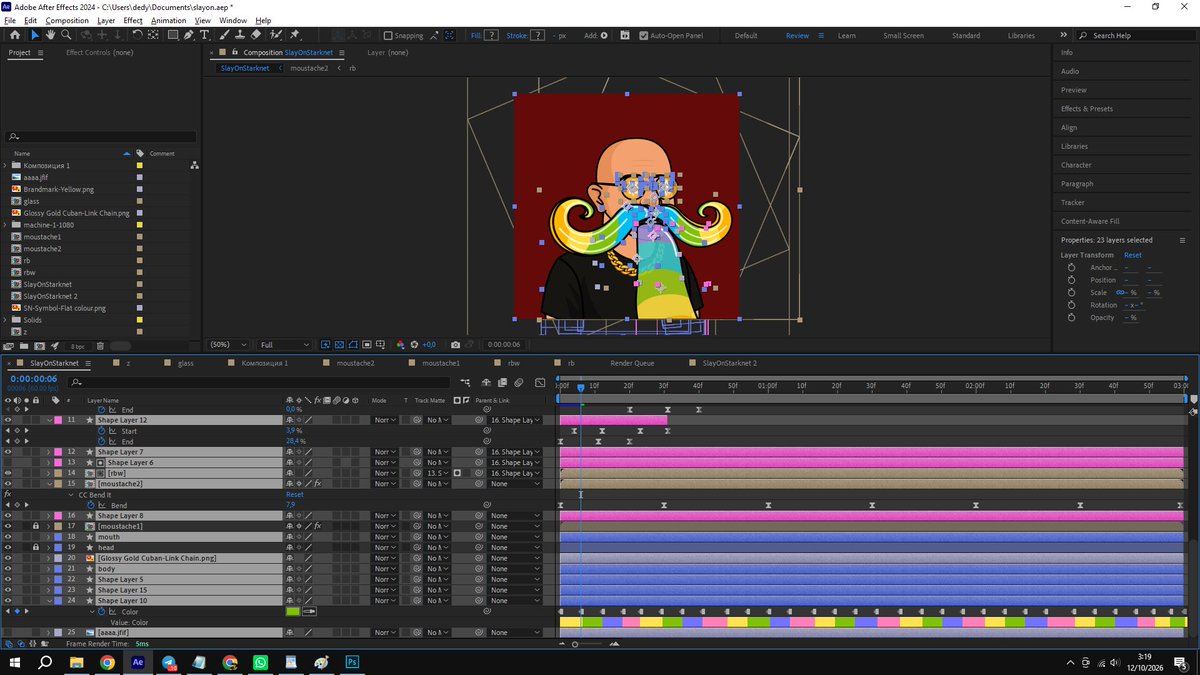Enable the Snapping checkbox

tap(388, 35)
